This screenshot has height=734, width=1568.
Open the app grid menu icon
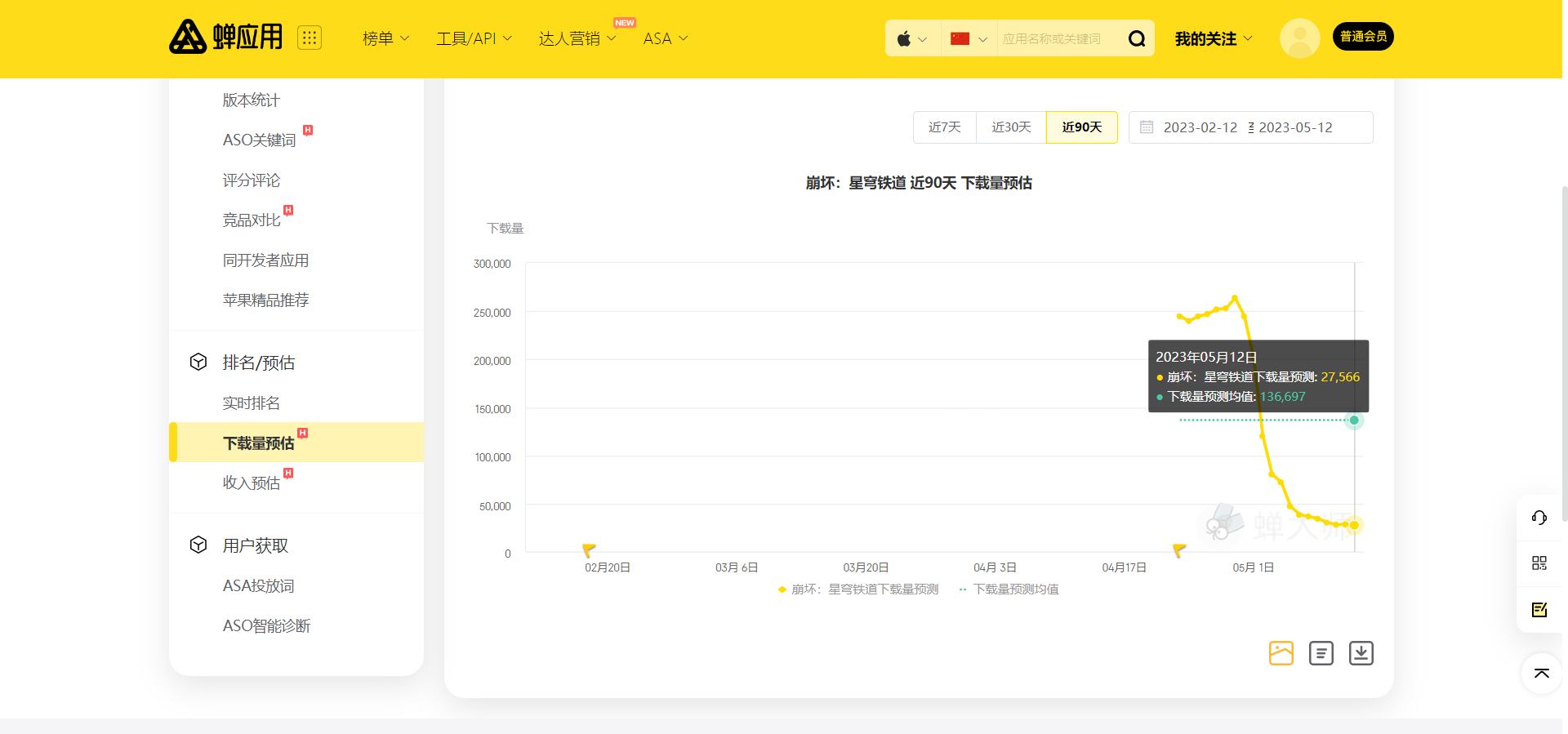coord(310,38)
